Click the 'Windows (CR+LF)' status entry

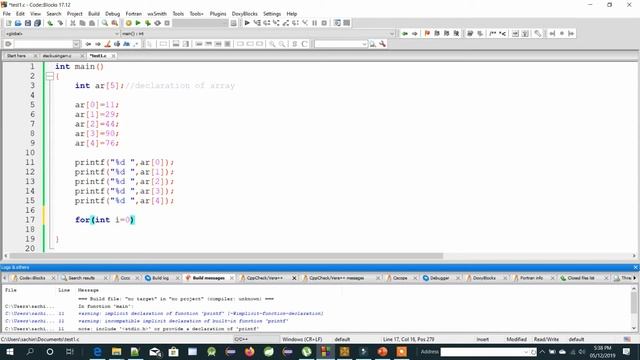pyautogui.click(x=302, y=339)
